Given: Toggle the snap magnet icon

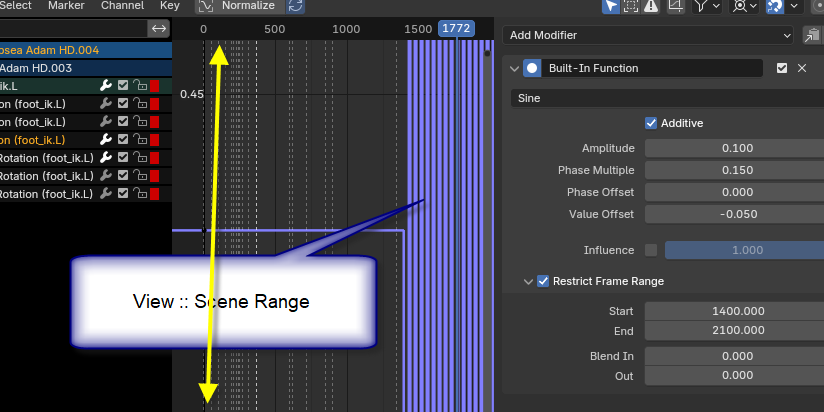Looking at the screenshot, I should point(775,6).
